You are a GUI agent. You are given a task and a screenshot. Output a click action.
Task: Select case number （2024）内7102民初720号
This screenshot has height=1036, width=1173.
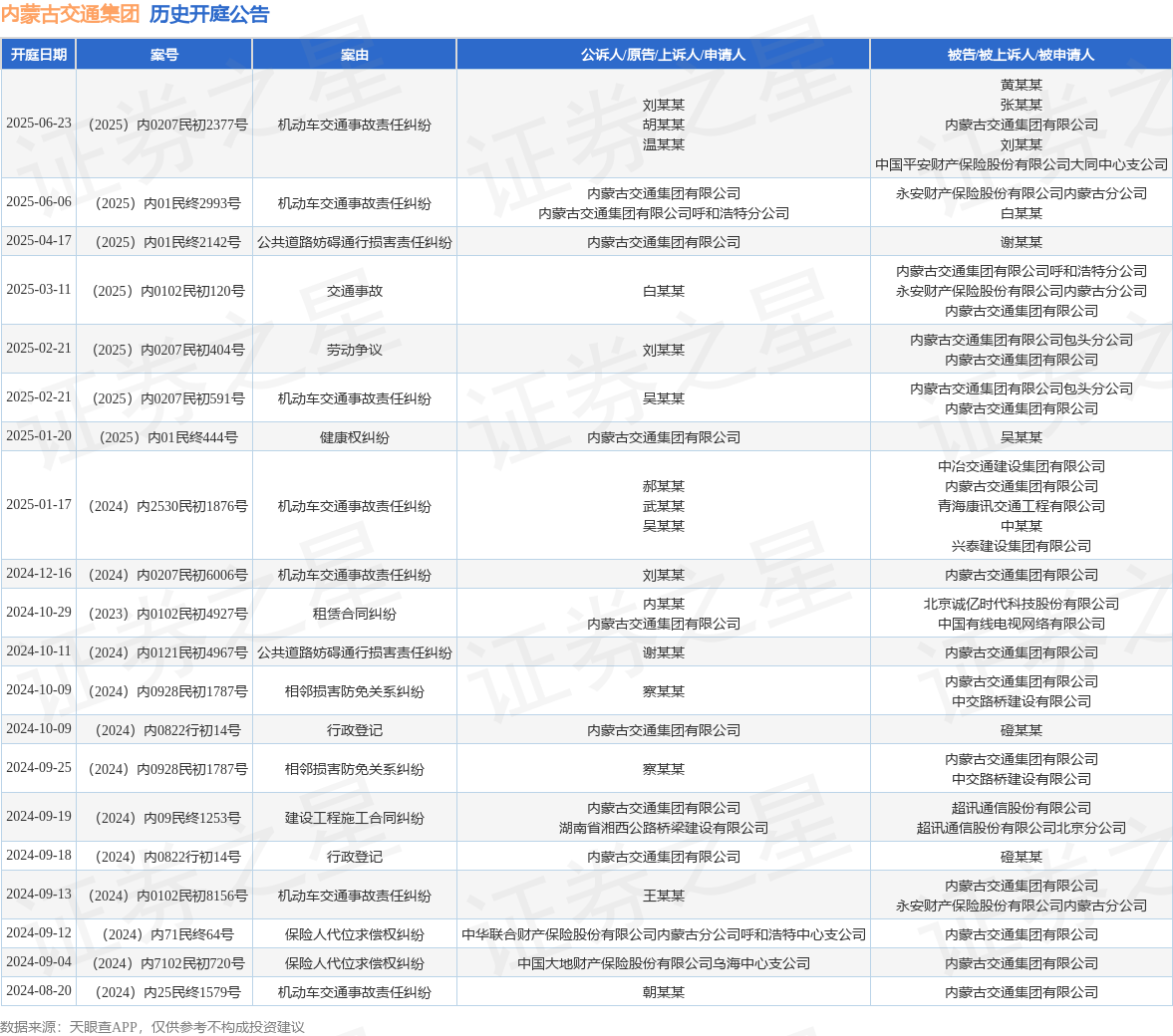[164, 963]
